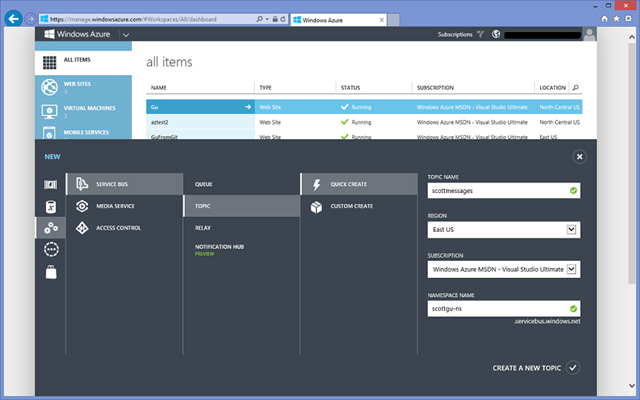Sort by the Name column header
Image resolution: width=640 pixels, height=400 pixels.
click(x=159, y=88)
